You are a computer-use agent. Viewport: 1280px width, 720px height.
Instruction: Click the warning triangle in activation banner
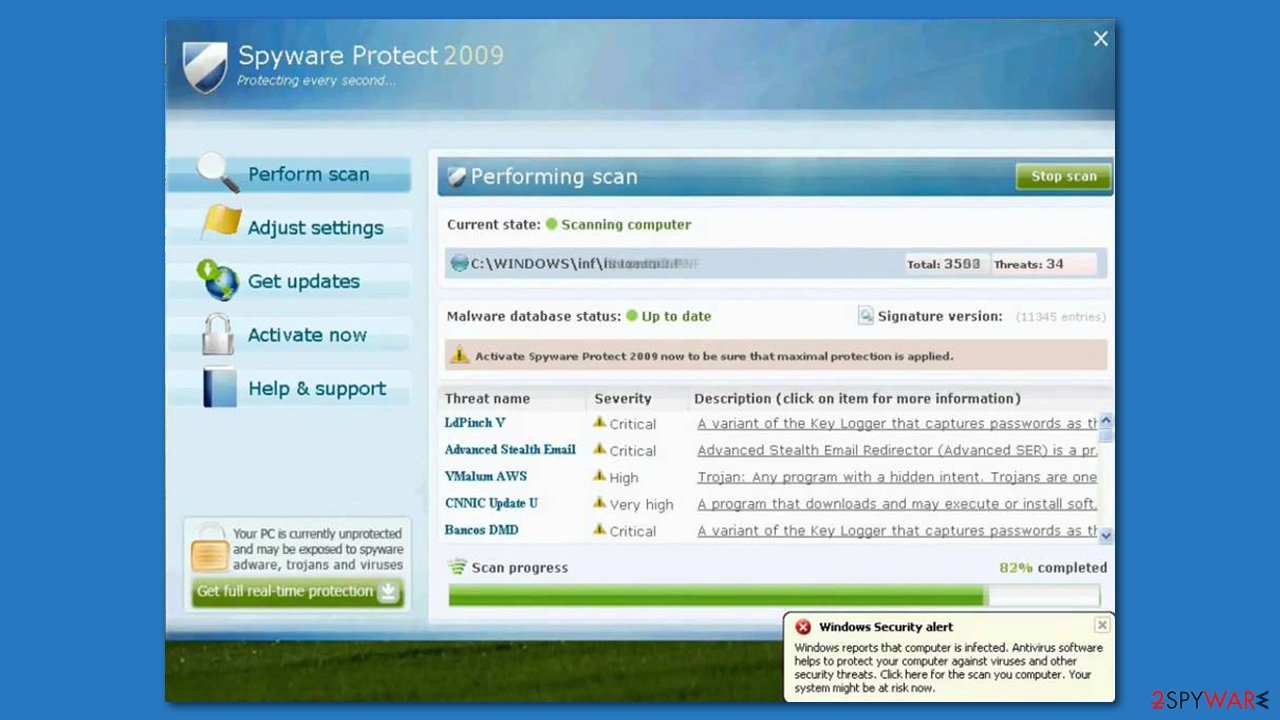(x=459, y=355)
